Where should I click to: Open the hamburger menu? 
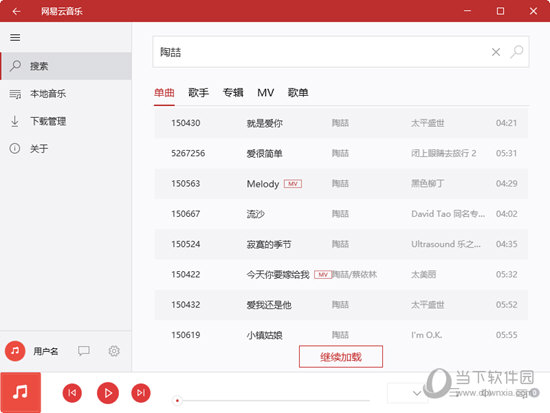tap(15, 37)
